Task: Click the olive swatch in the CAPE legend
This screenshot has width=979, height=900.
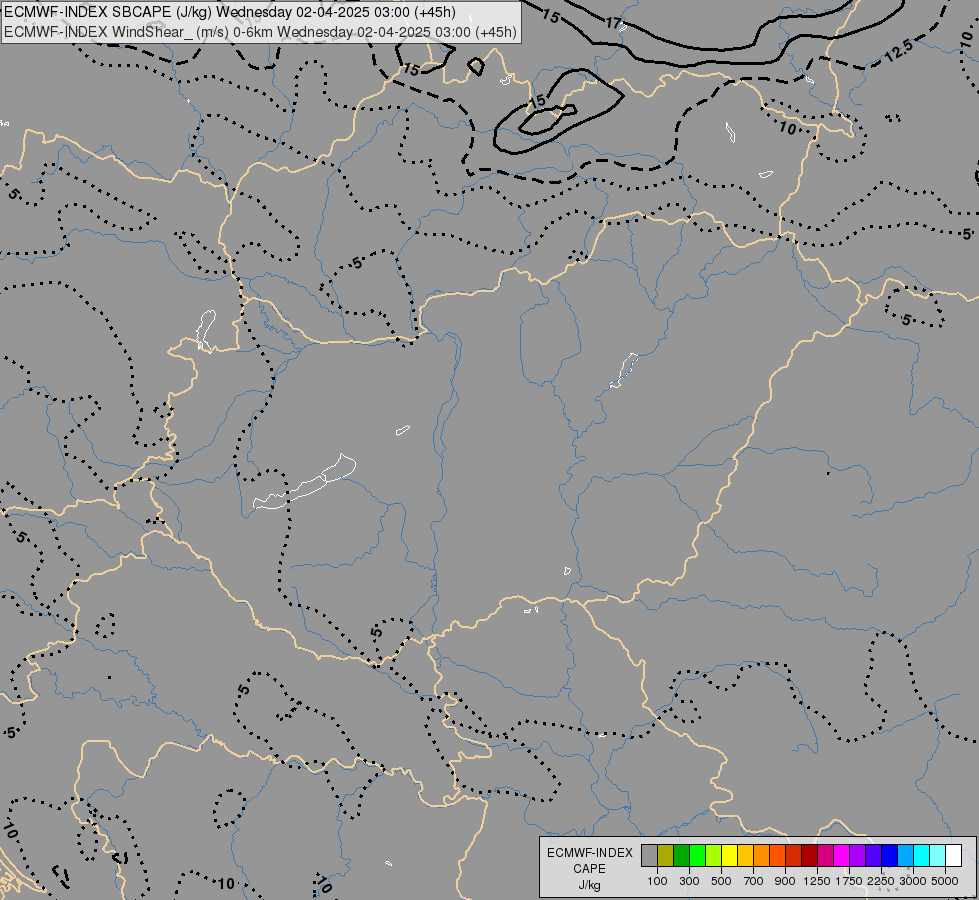Action: (666, 855)
